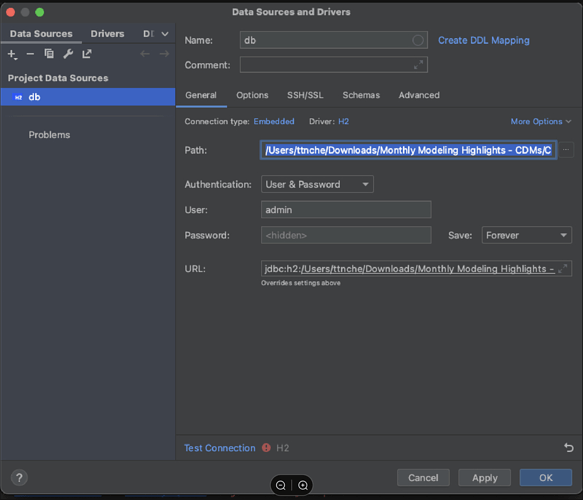Click the revert changes arrow icon
The width and height of the screenshot is (583, 500).
click(568, 448)
